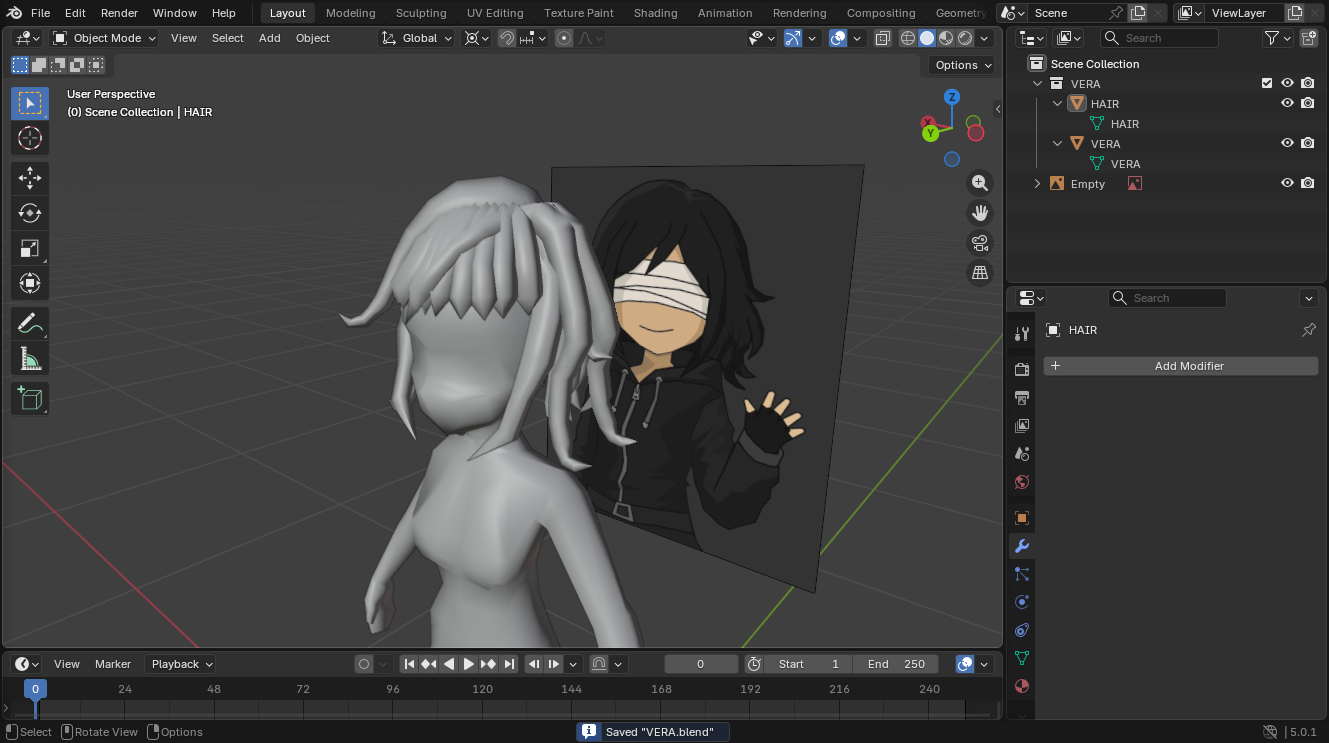Viewport: 1329px width, 743px height.
Task: Toggle X-ray display in viewport header
Action: [882, 38]
